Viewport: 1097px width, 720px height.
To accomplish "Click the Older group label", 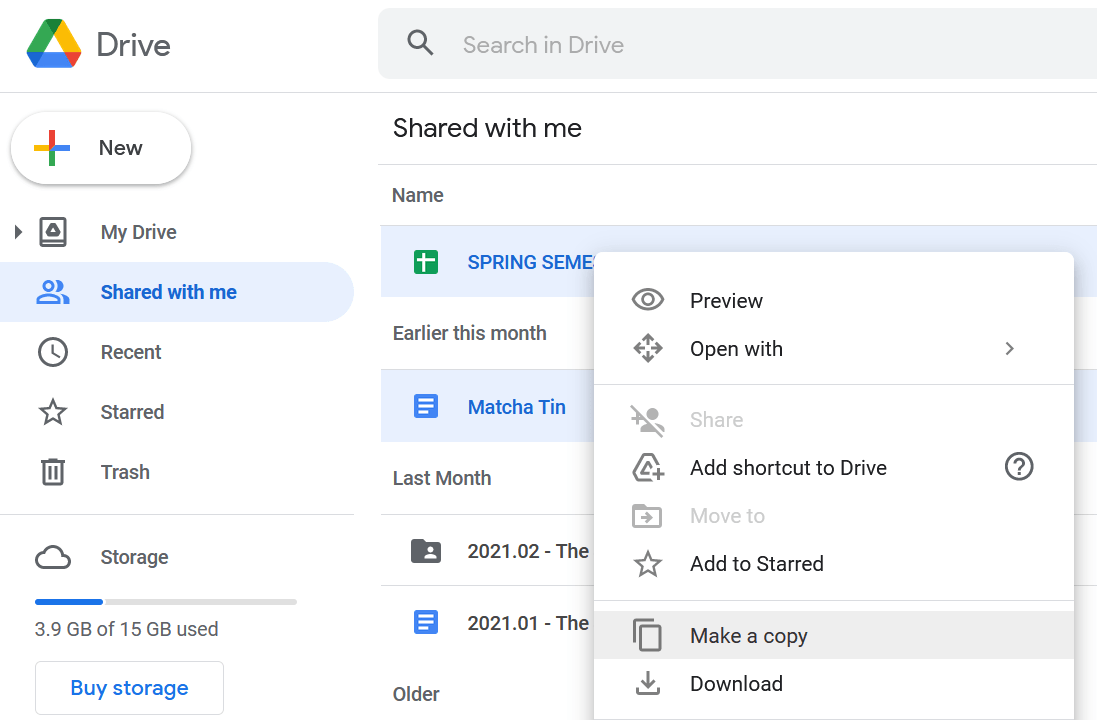I will pyautogui.click(x=416, y=694).
